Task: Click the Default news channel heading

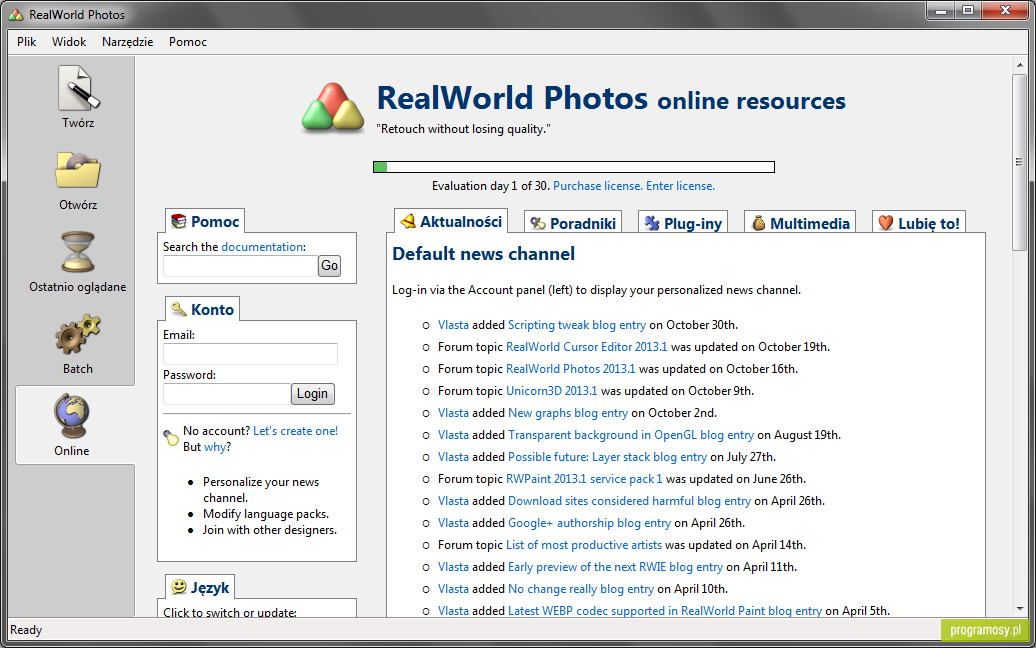Action: [x=484, y=254]
